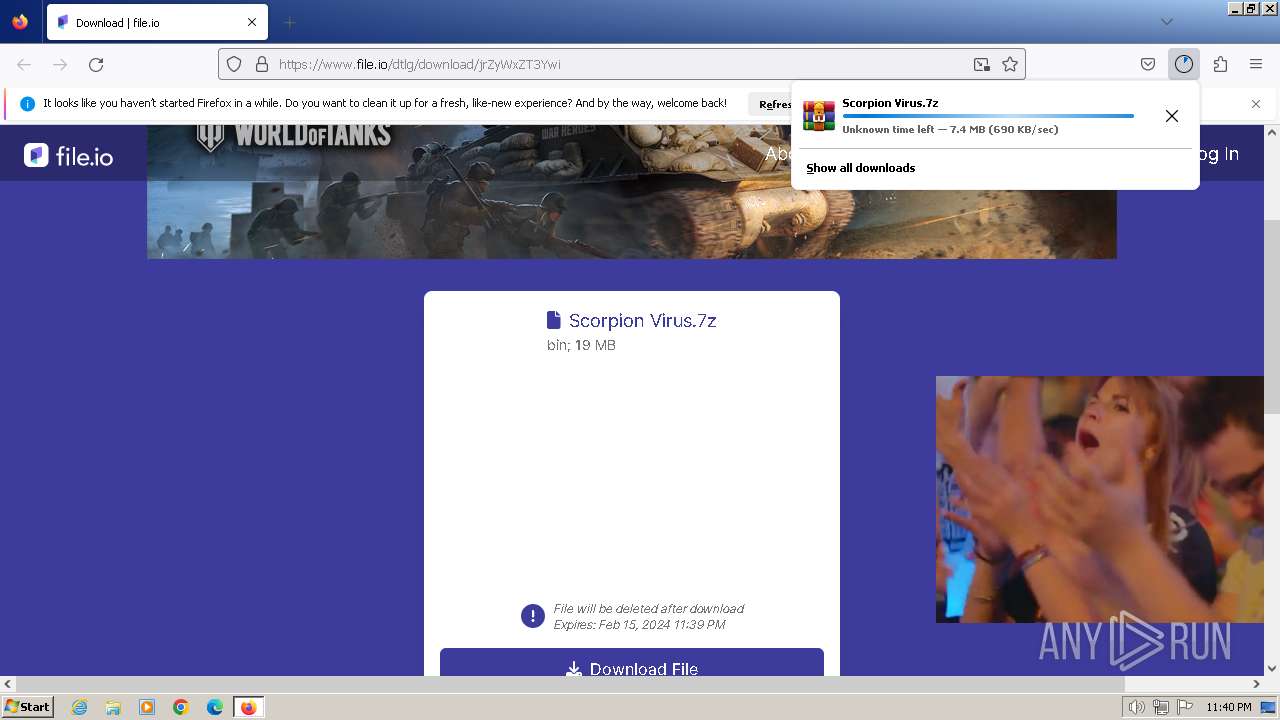This screenshot has height=720, width=1280.
Task: Click the partially hidden Log In link
Action: coord(1219,154)
